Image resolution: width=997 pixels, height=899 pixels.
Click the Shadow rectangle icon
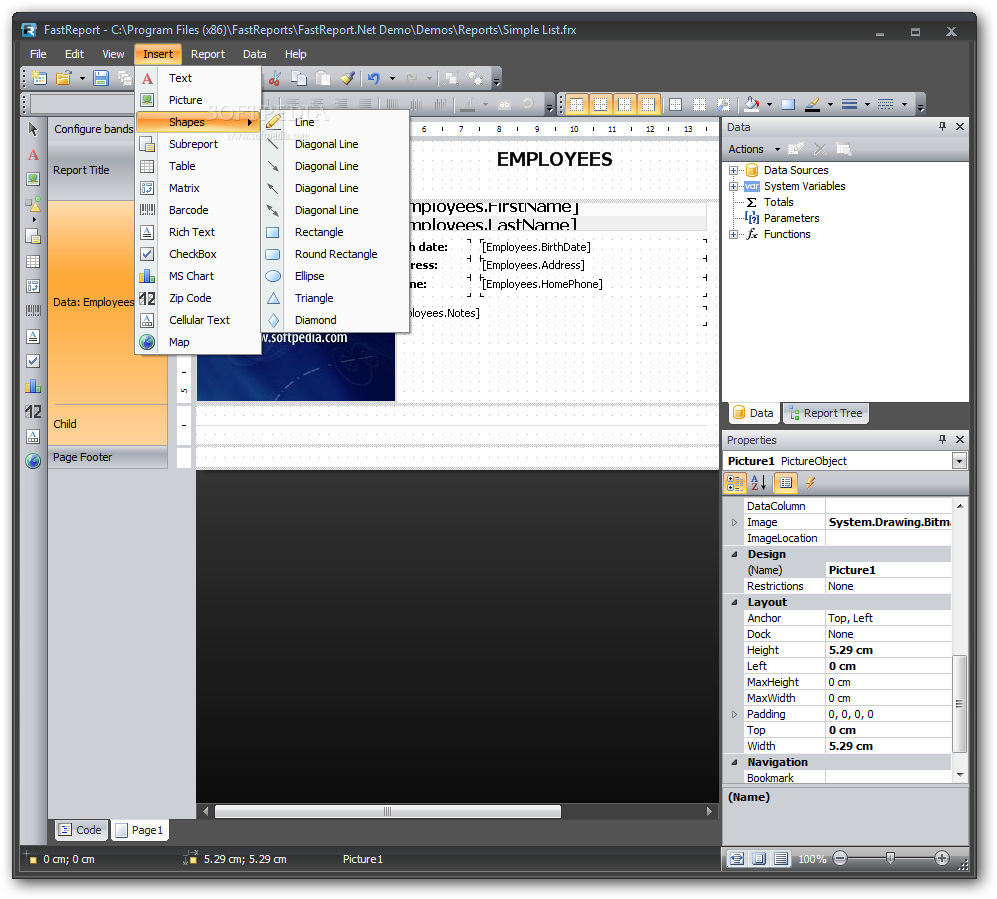point(788,104)
